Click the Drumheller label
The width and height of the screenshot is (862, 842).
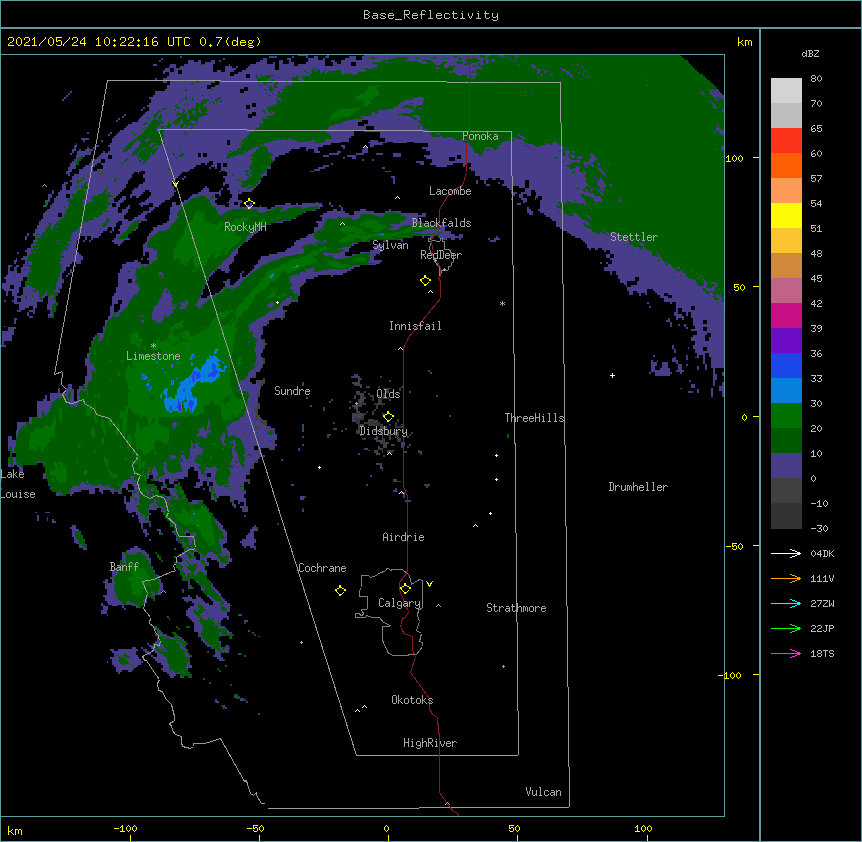(x=638, y=487)
